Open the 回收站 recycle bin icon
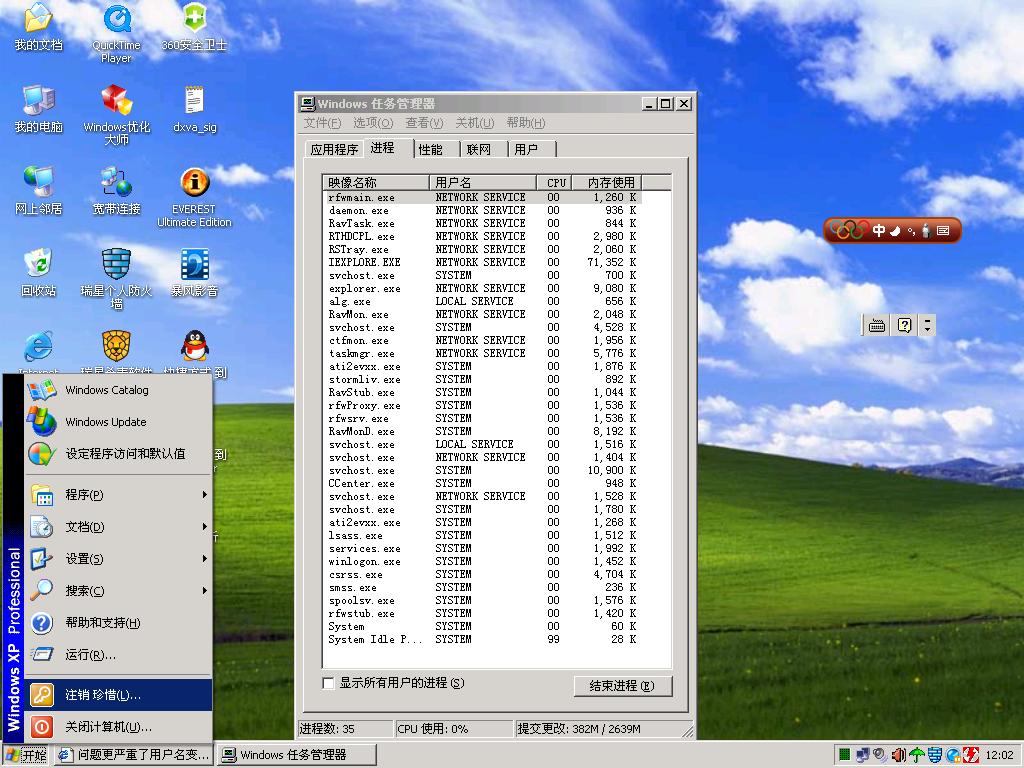This screenshot has height=768, width=1024. tap(38, 265)
